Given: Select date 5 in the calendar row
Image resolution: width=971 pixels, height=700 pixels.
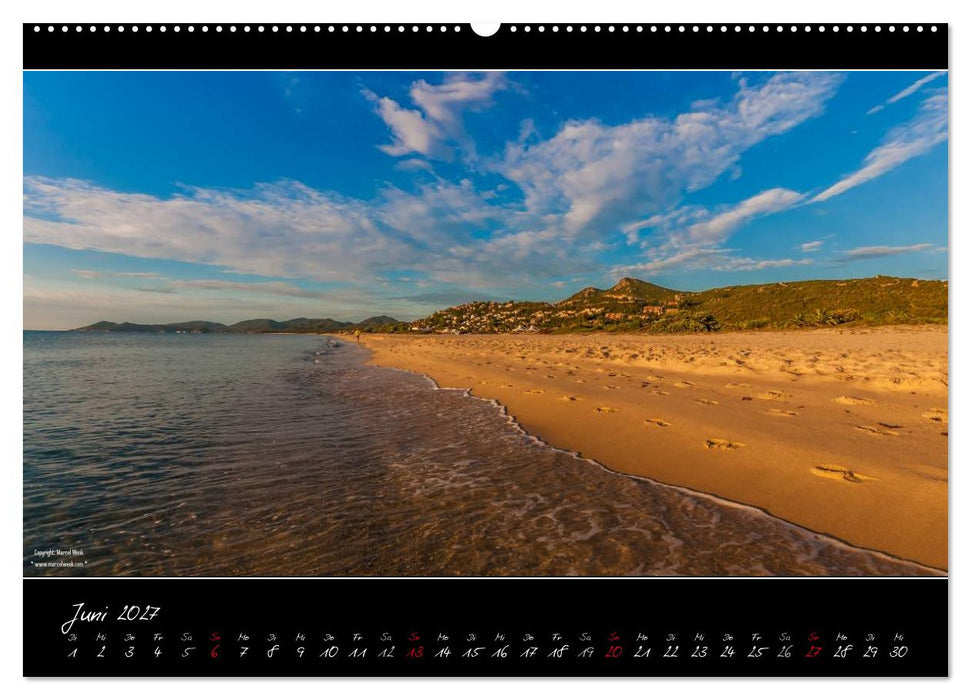Looking at the screenshot, I should pos(187,652).
